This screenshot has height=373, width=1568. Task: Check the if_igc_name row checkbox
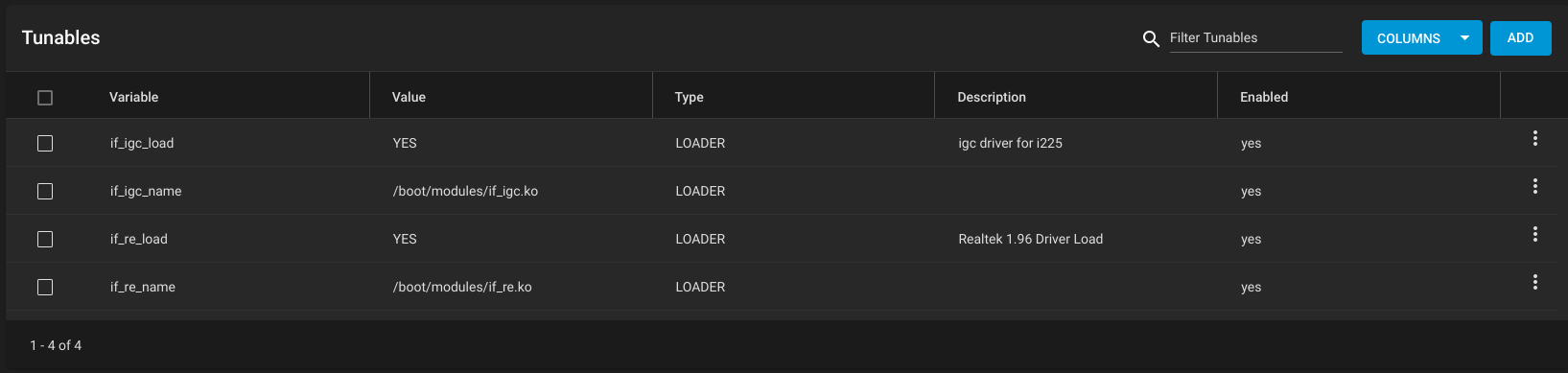click(x=45, y=191)
